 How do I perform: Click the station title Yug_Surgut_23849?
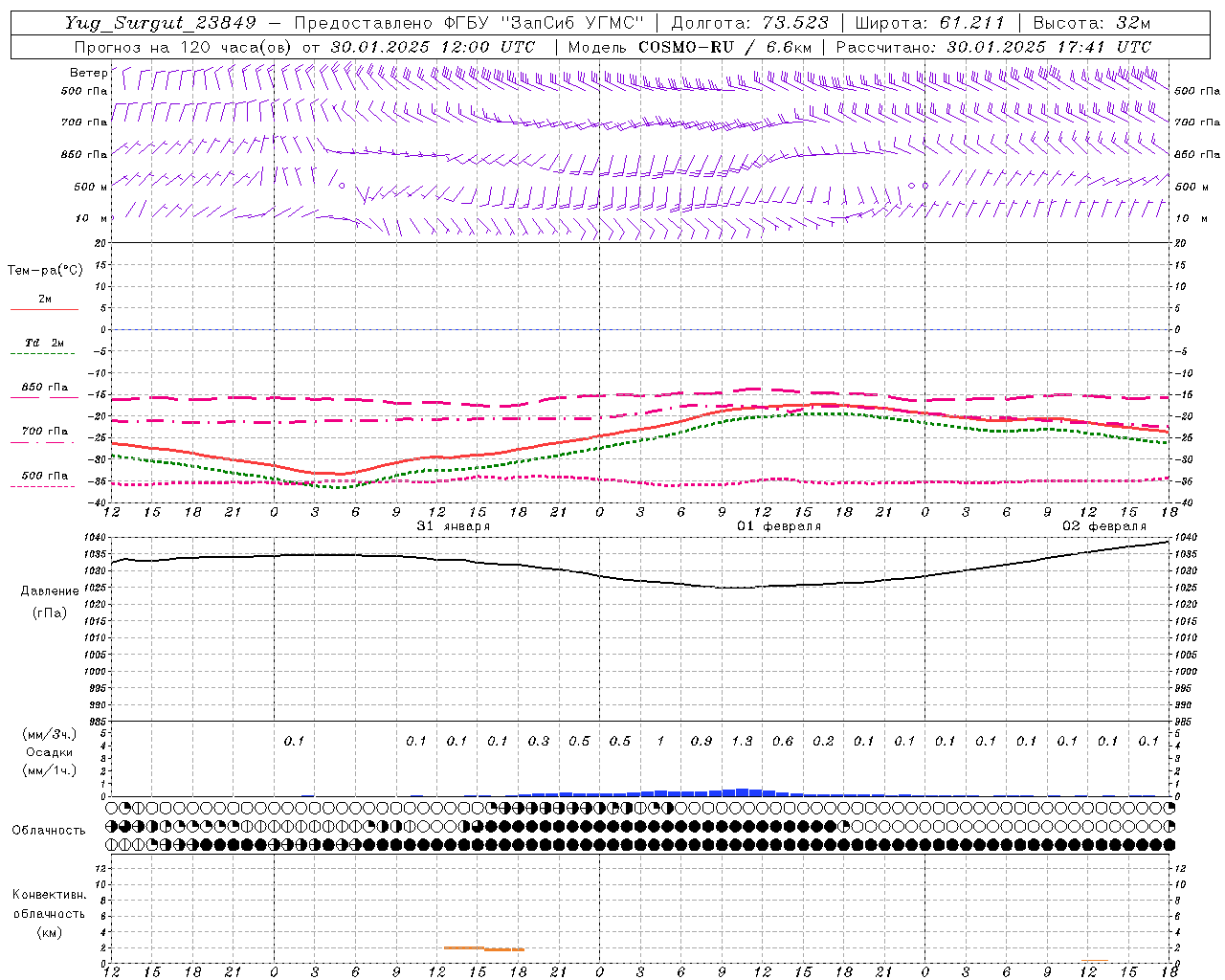click(x=160, y=23)
